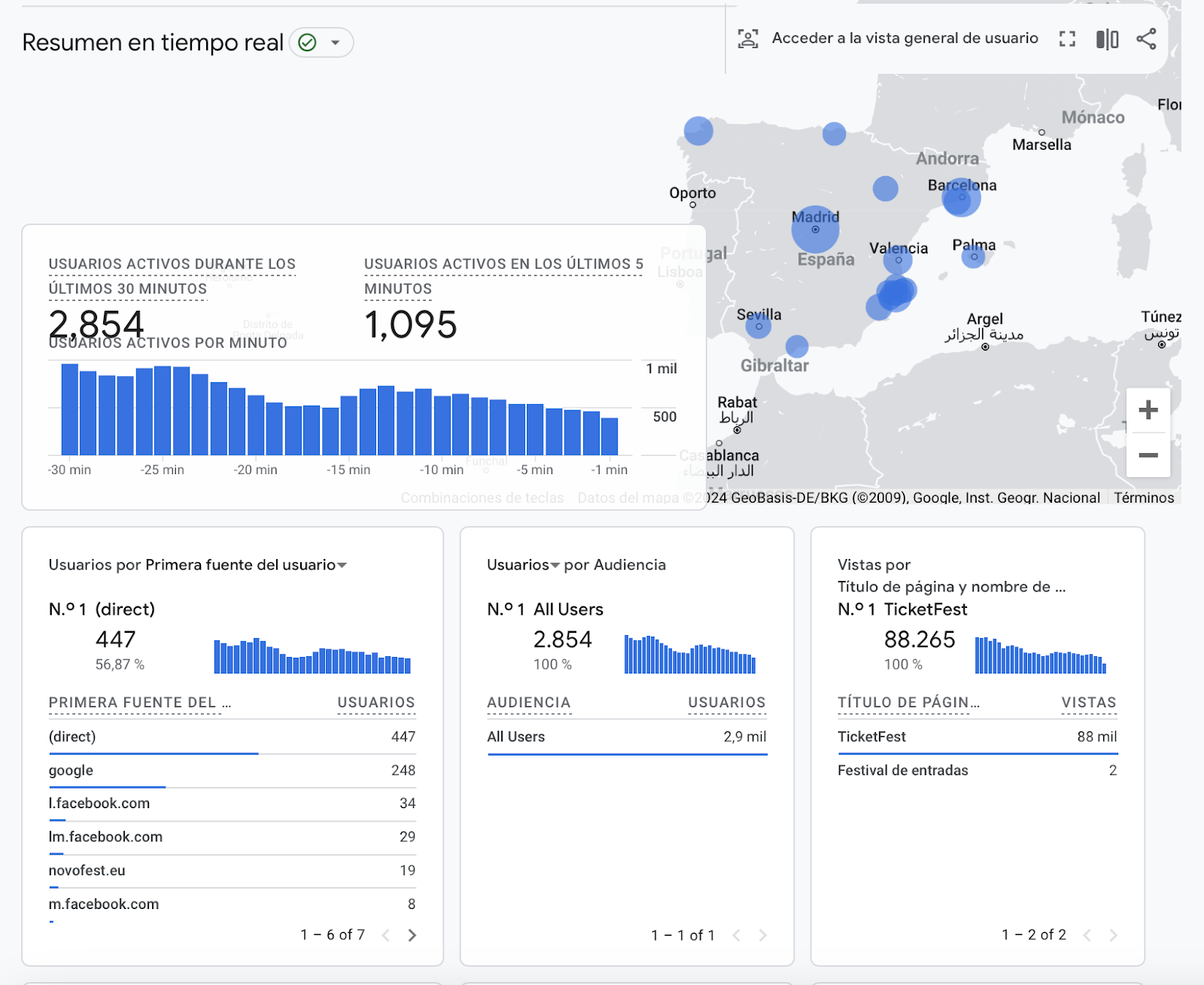Click 'Acceder a la vista general de usuario'
The width and height of the screenshot is (1204, 985).
[x=905, y=38]
